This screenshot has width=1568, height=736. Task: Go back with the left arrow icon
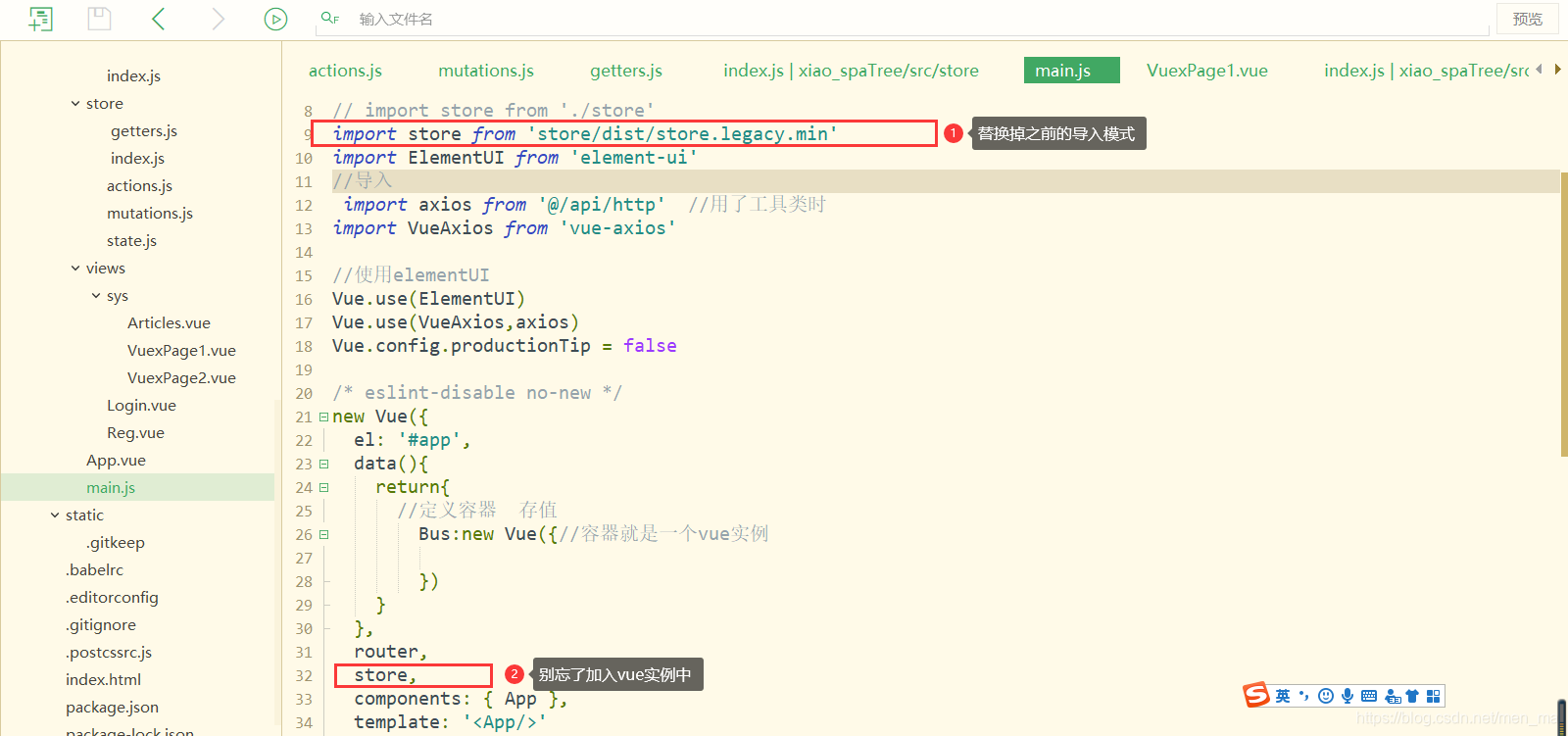[159, 19]
